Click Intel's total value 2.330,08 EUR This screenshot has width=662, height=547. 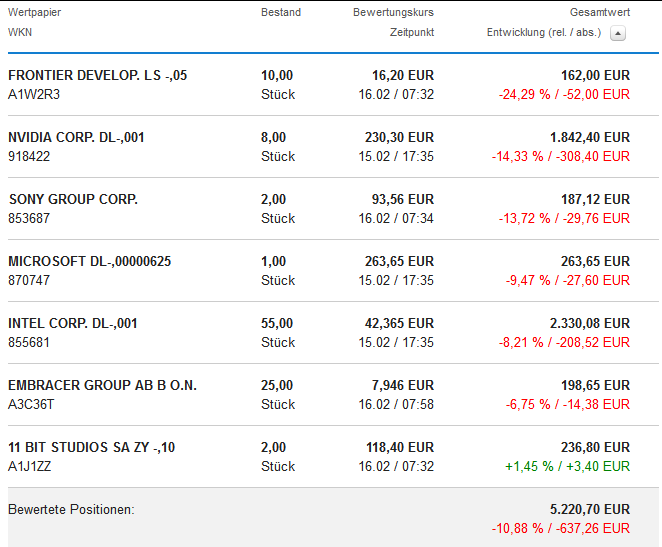[590, 323]
